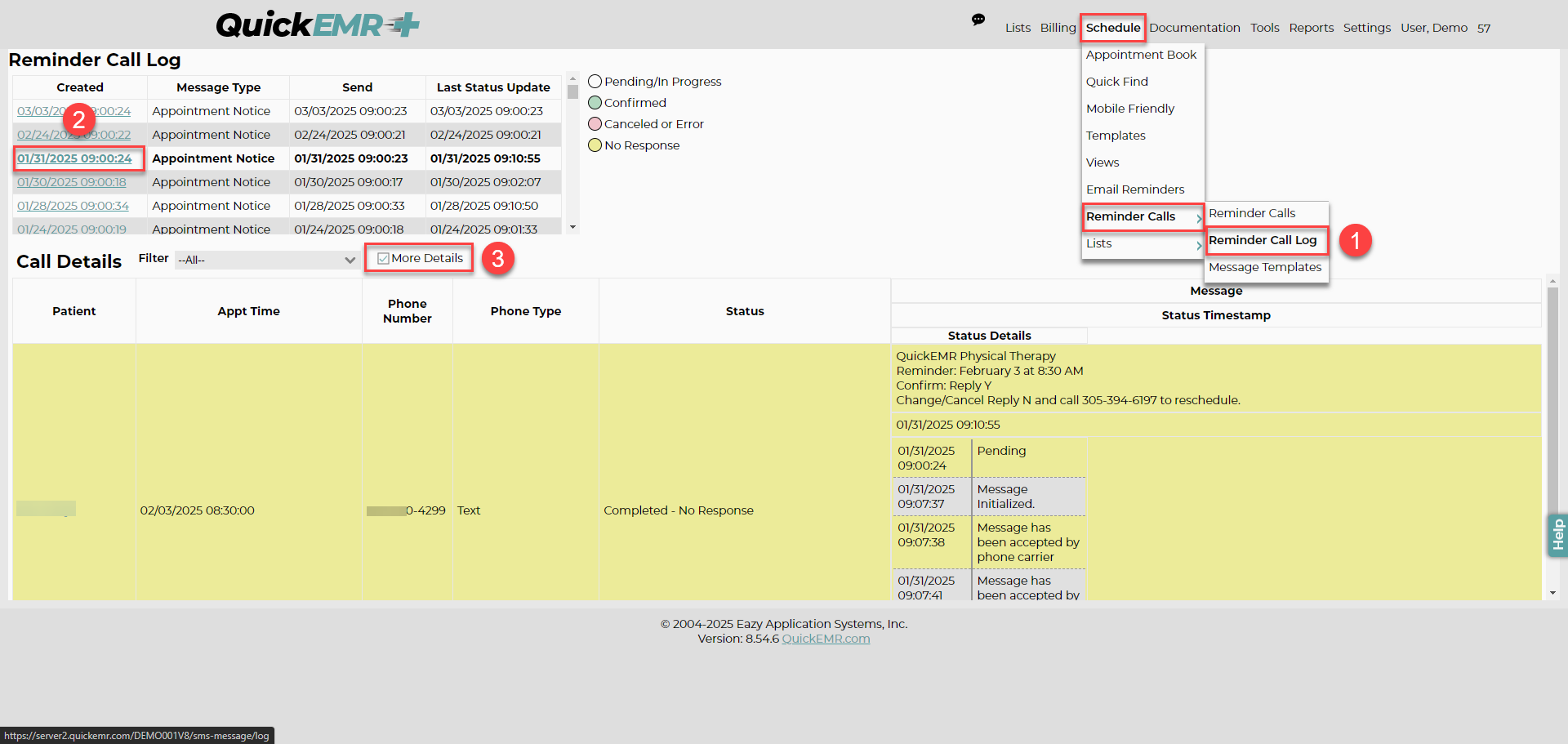Open the Lists menu in top navigation
Viewport: 1568px width, 744px height.
(1018, 28)
